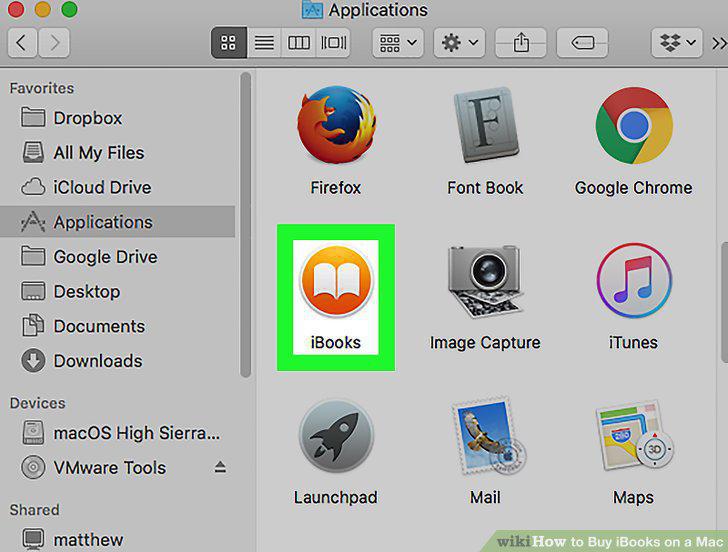Screen dimensions: 728x552
Task: Switch to icon view mode
Action: pyautogui.click(x=228, y=43)
